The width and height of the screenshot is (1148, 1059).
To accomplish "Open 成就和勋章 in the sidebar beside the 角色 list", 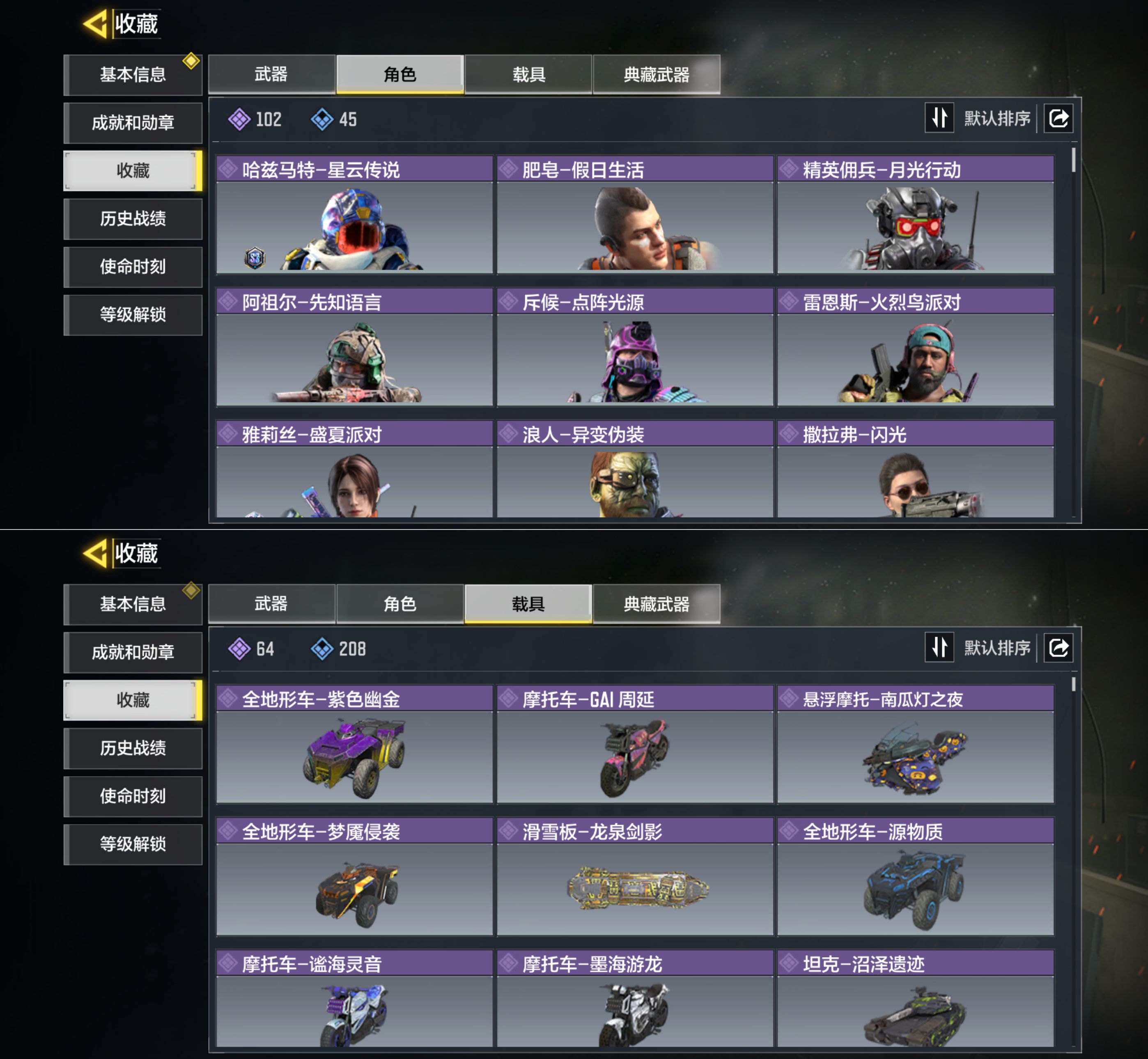I will 133,123.
